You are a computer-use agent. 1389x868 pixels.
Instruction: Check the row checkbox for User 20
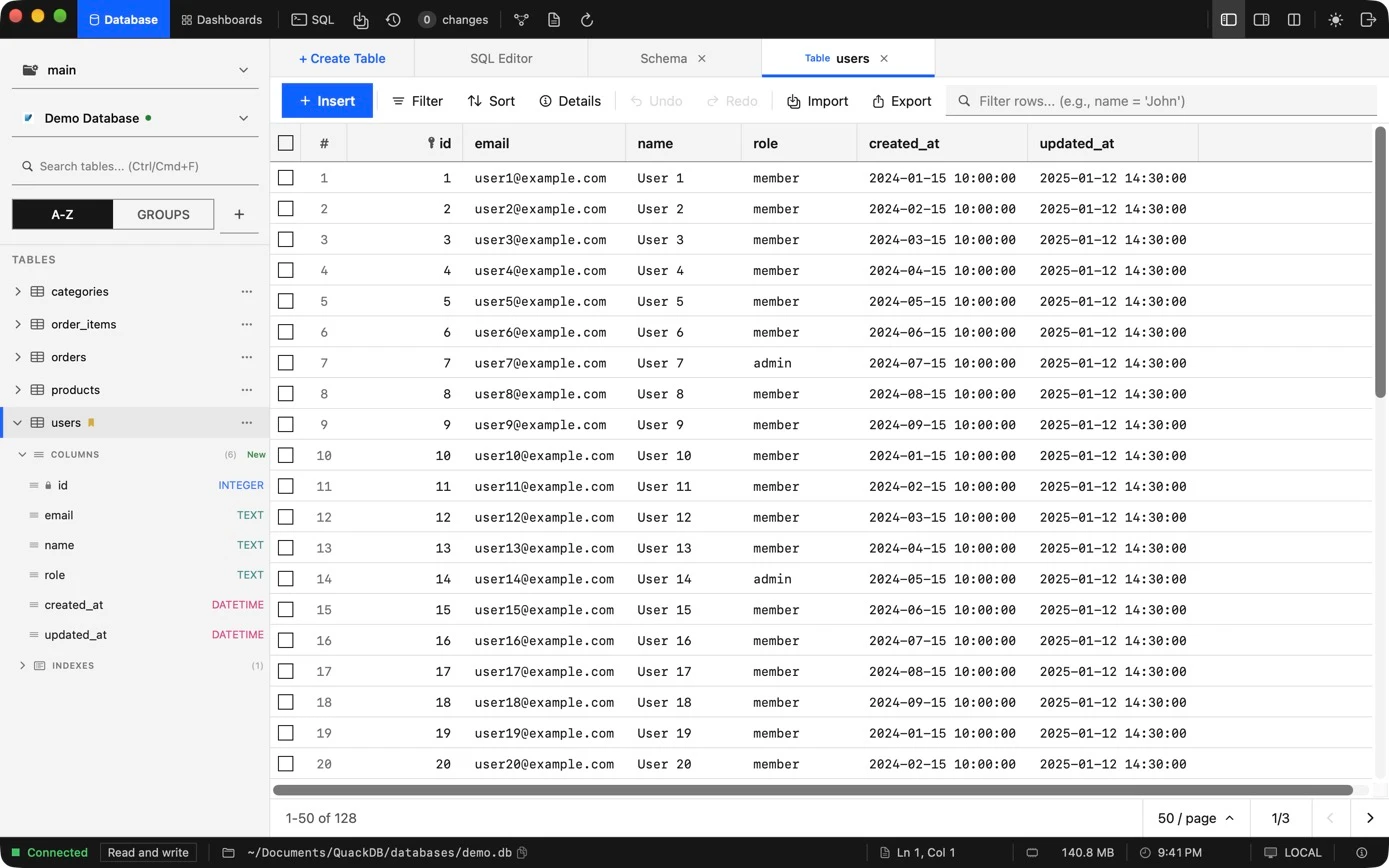coord(286,764)
